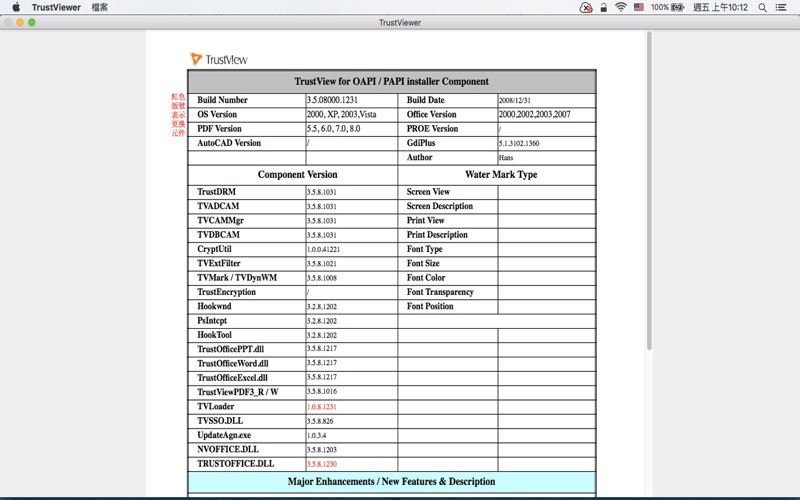Click the GdiPlus label
Image resolution: width=800 pixels, height=500 pixels.
point(421,143)
